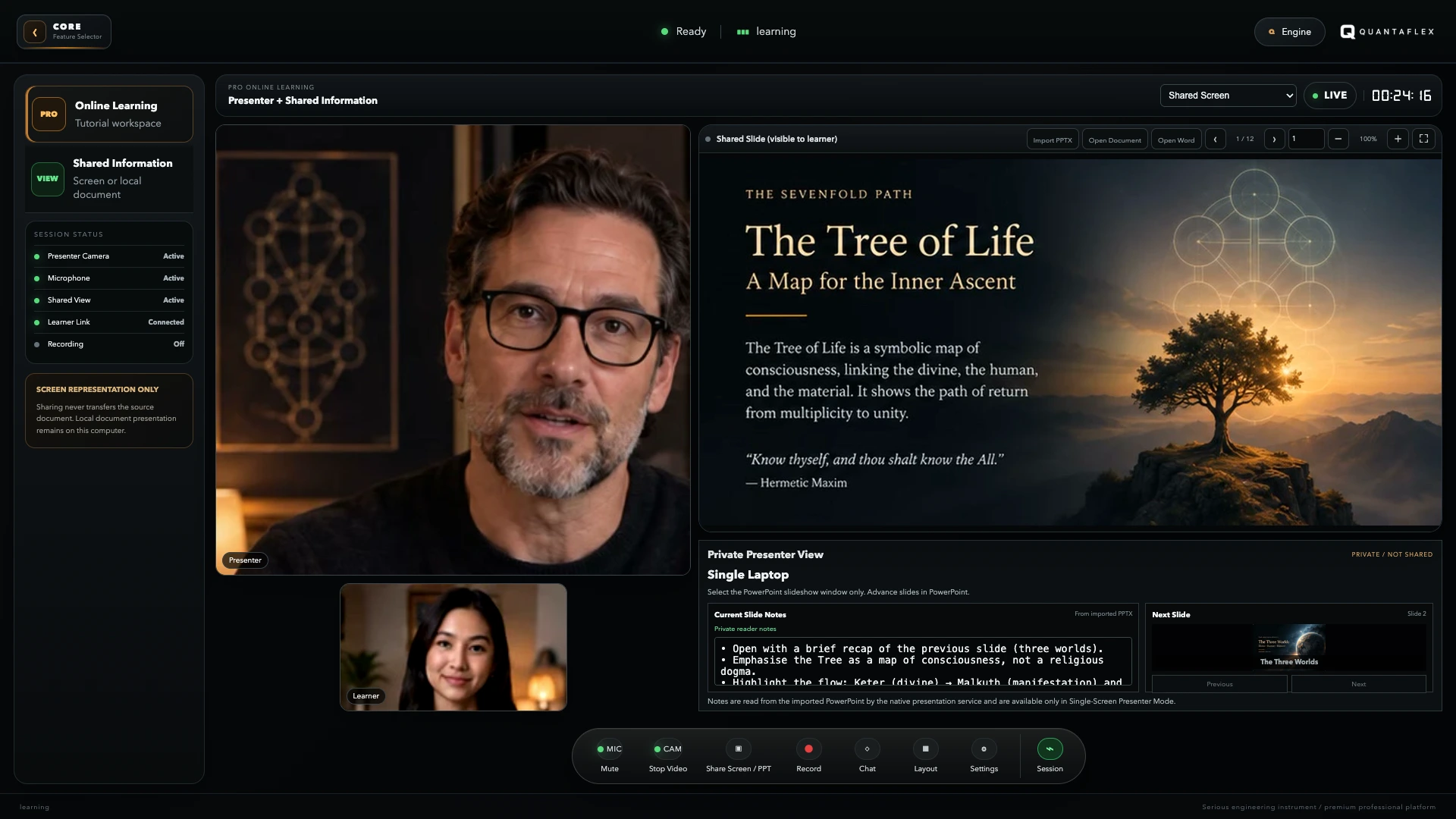Click the Ready status indicator
Image resolution: width=1456 pixels, height=819 pixels.
[x=683, y=32]
